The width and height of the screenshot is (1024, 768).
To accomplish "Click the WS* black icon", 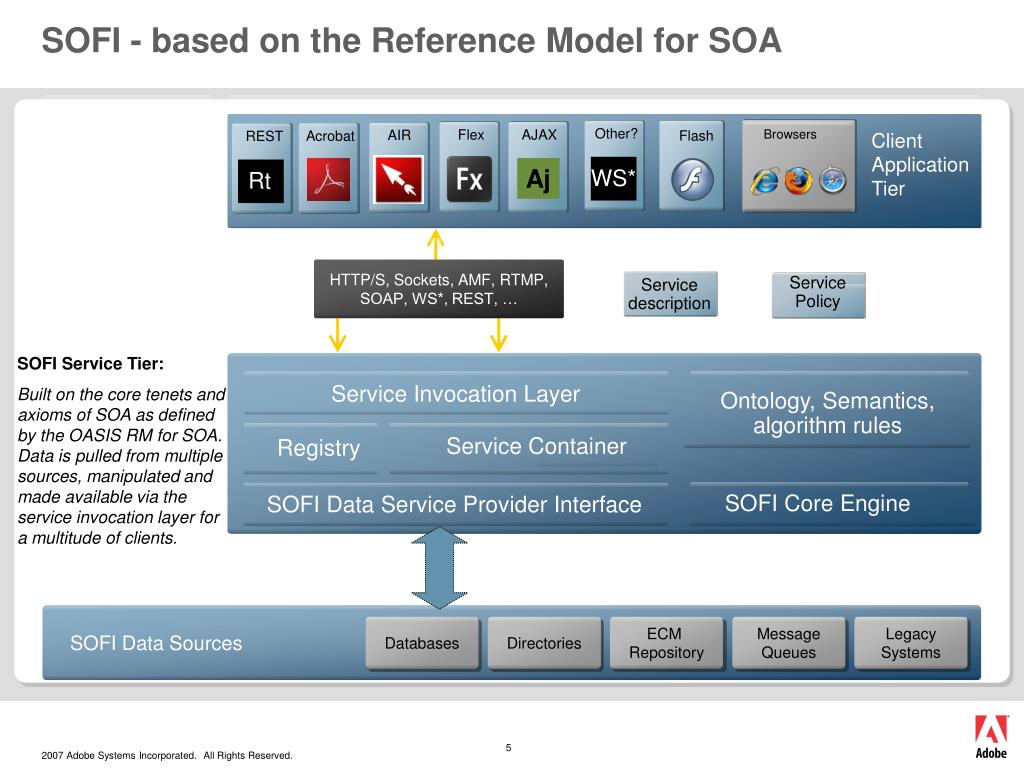I will (613, 178).
